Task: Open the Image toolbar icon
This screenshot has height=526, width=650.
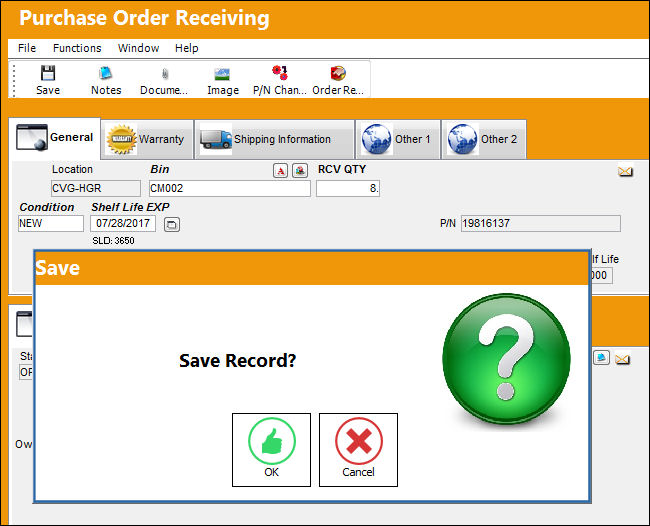Action: coord(223,80)
